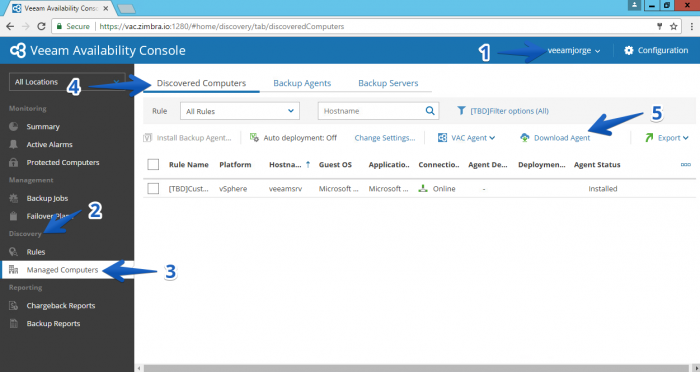The height and width of the screenshot is (372, 700).
Task: Click the Managed Computers building icon
Action: (x=14, y=270)
